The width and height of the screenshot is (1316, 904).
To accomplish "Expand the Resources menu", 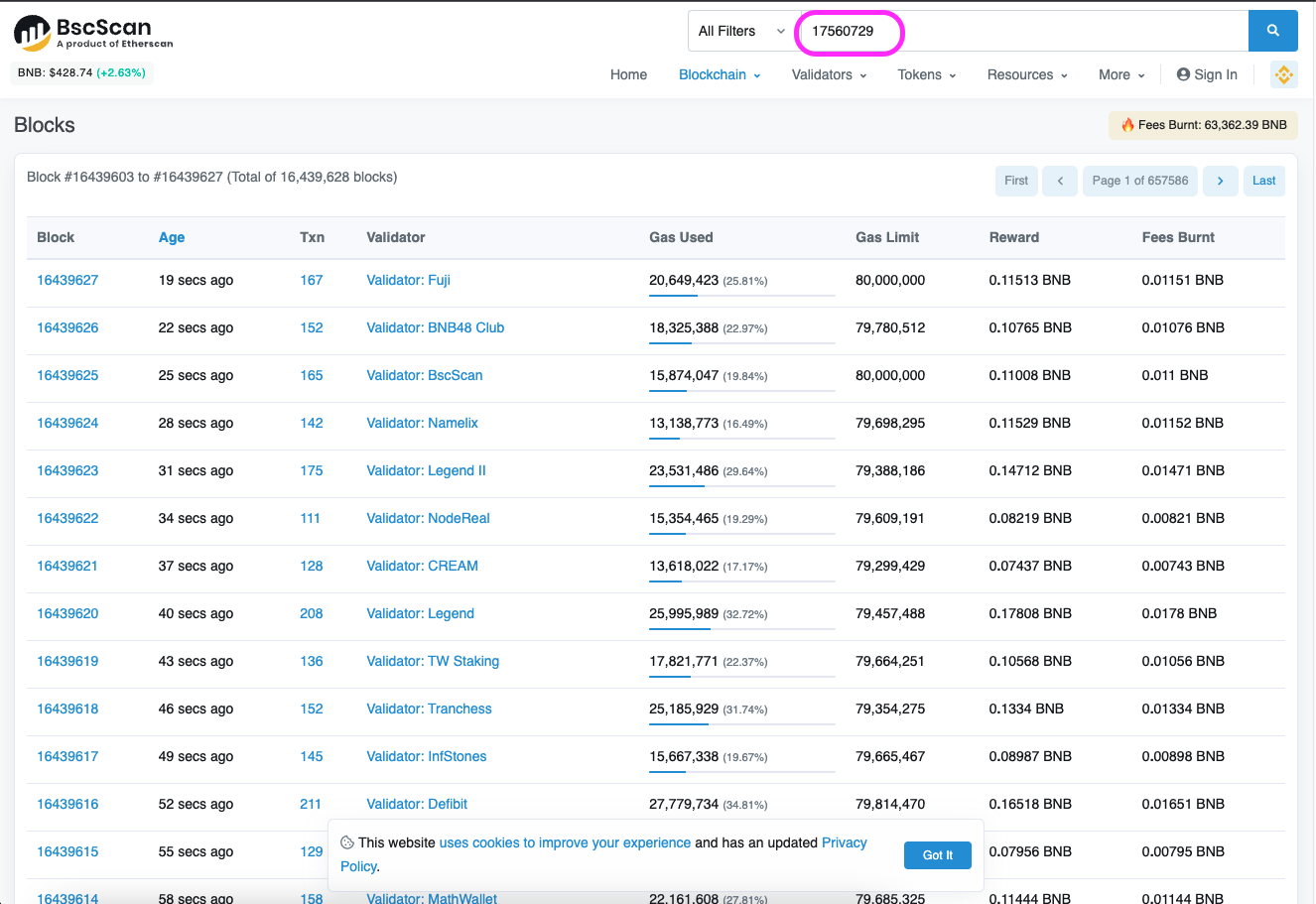I will (x=1027, y=74).
